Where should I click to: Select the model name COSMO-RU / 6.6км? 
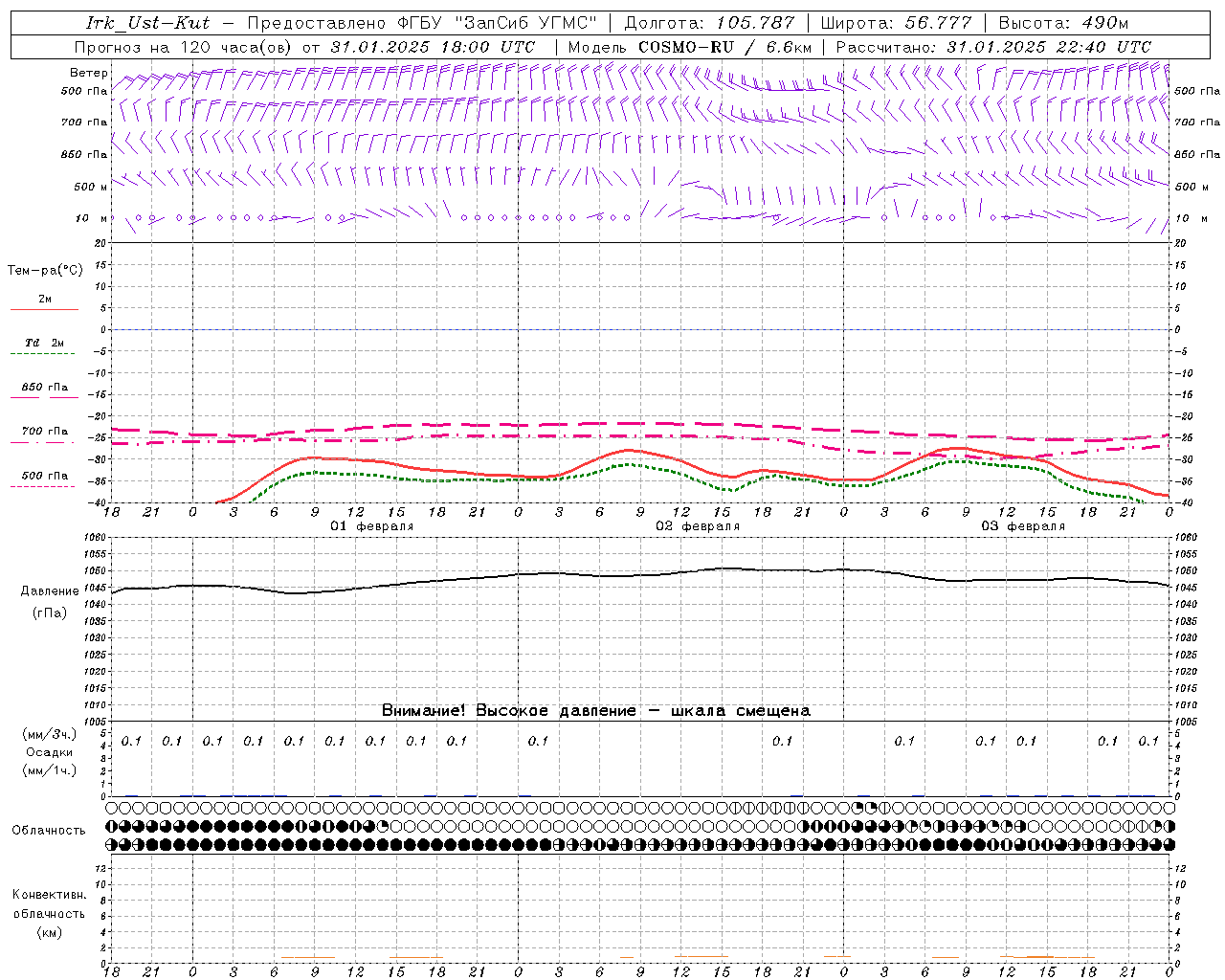[x=725, y=47]
